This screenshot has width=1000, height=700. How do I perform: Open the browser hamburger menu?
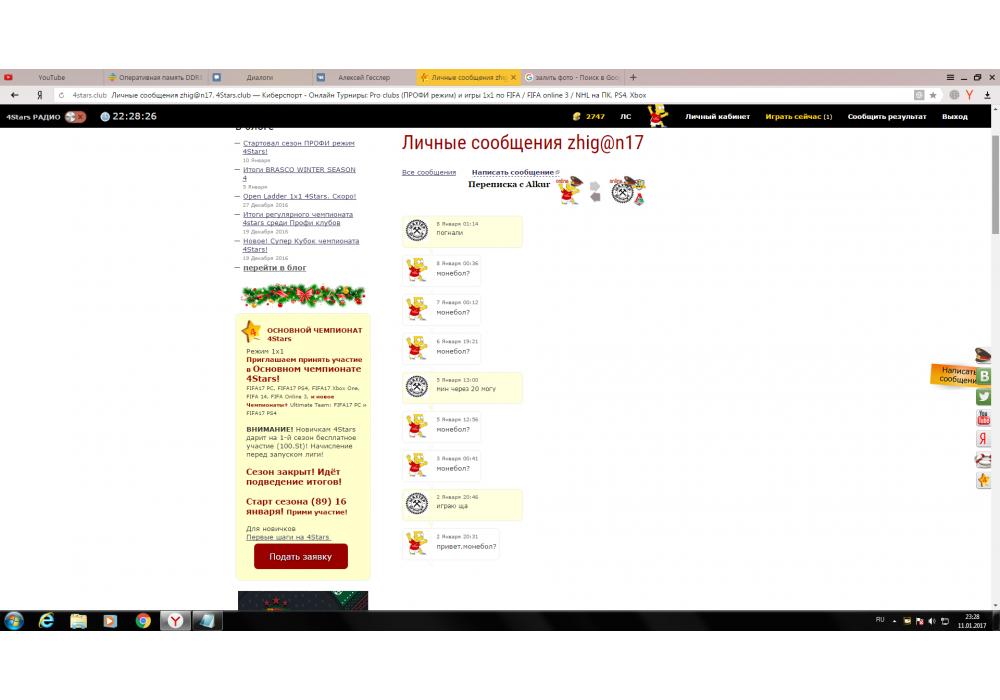tap(950, 77)
